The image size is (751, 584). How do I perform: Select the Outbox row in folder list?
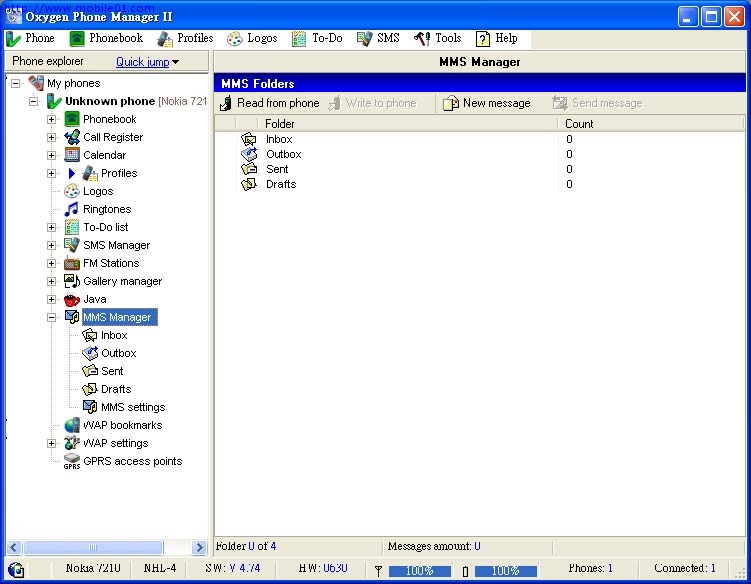click(x=479, y=154)
